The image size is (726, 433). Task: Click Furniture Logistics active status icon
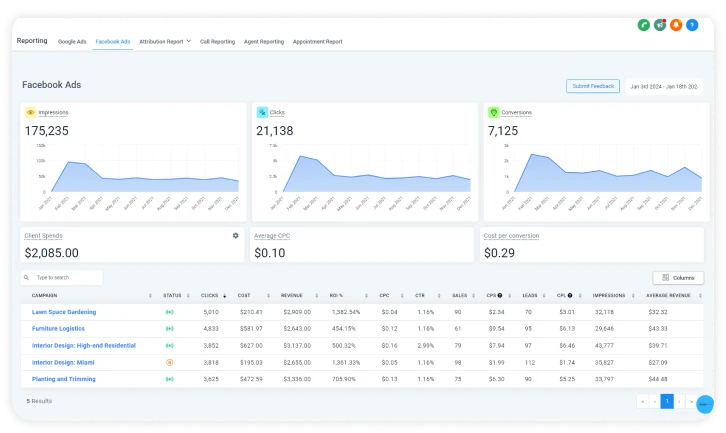(x=169, y=329)
